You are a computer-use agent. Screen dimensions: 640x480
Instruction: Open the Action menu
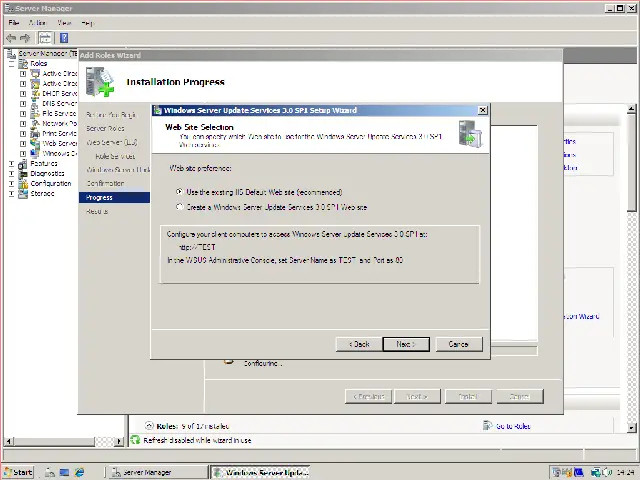pos(38,23)
